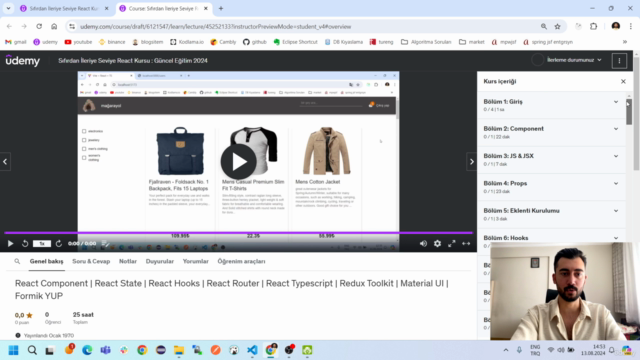Open the Duyurular tab
This screenshot has height=360, width=640.
click(x=160, y=261)
